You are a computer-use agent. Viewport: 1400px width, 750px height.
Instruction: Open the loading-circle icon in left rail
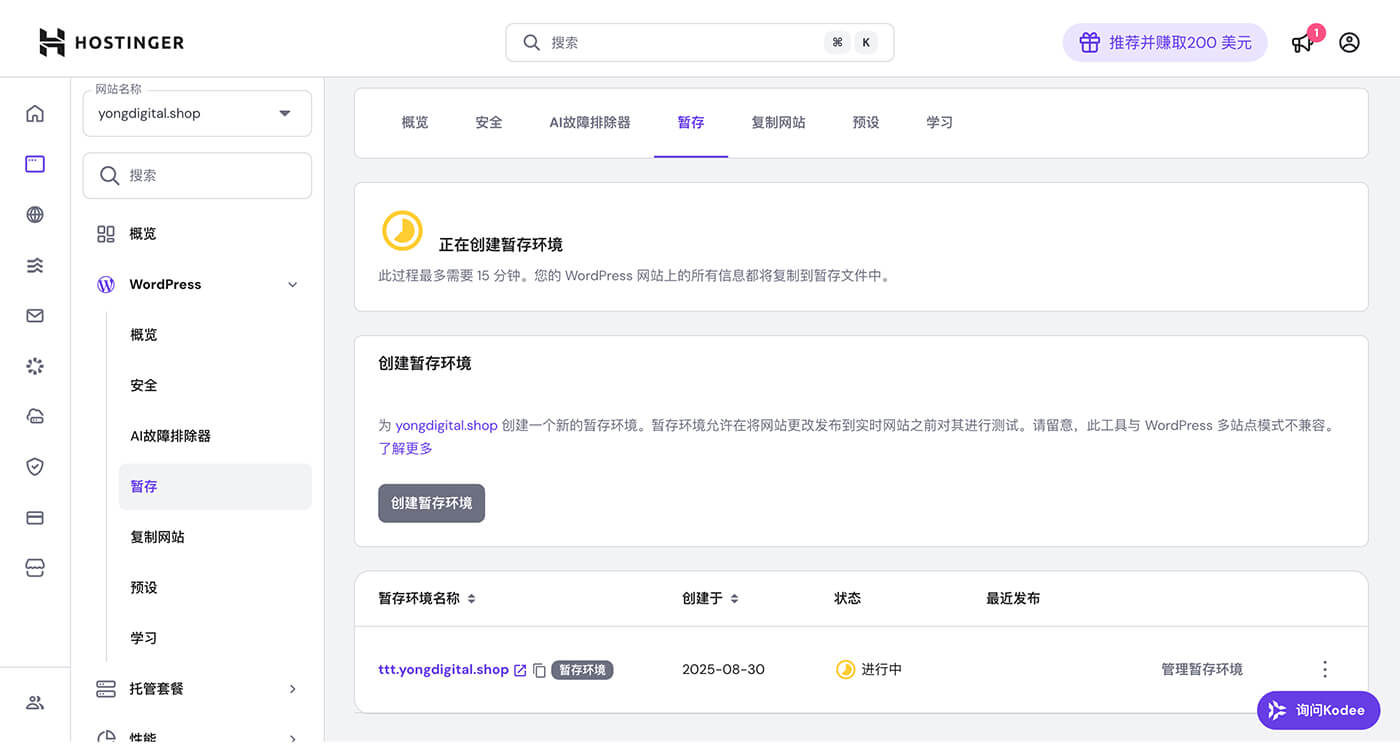(x=35, y=366)
